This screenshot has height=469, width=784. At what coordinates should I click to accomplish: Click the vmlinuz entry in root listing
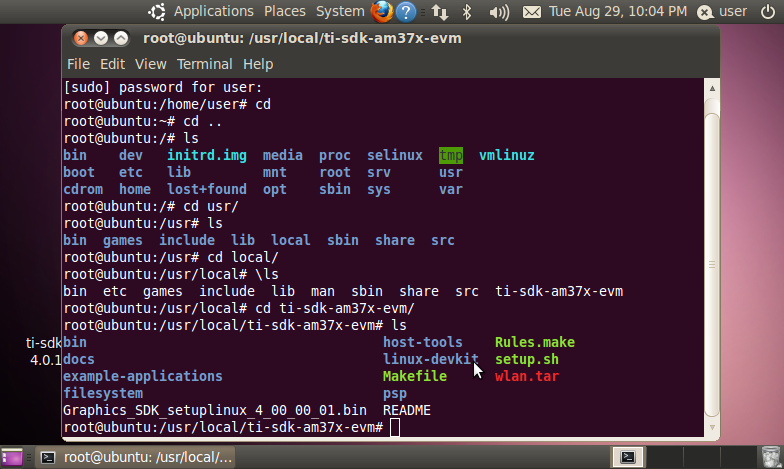(x=506, y=155)
